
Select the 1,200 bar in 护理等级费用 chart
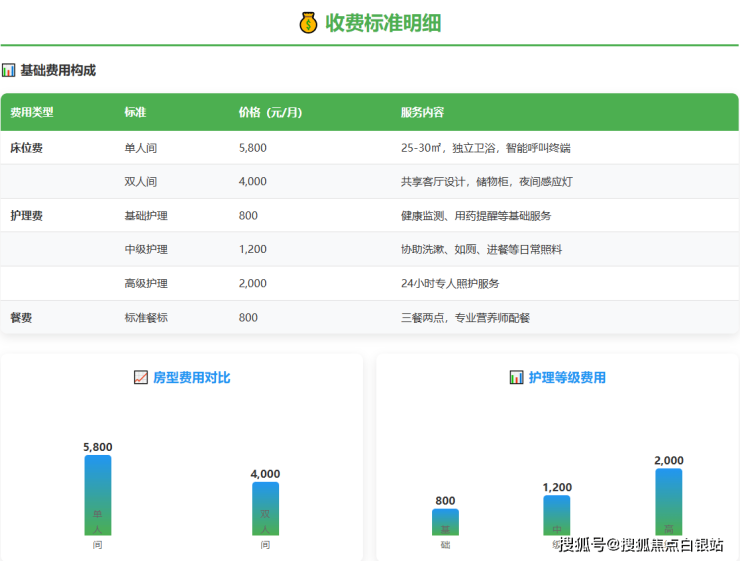click(x=557, y=514)
